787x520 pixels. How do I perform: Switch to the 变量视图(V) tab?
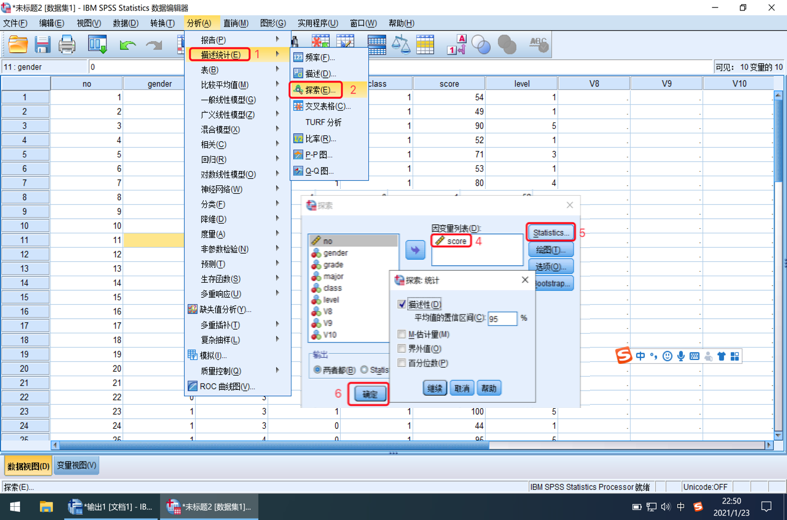click(77, 465)
